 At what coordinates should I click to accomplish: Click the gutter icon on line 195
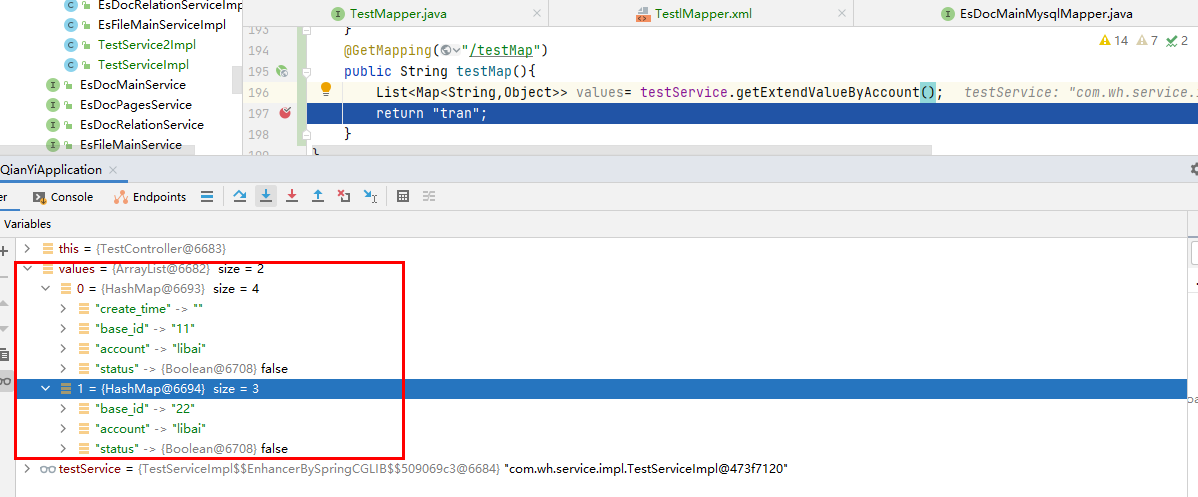pyautogui.click(x=282, y=72)
